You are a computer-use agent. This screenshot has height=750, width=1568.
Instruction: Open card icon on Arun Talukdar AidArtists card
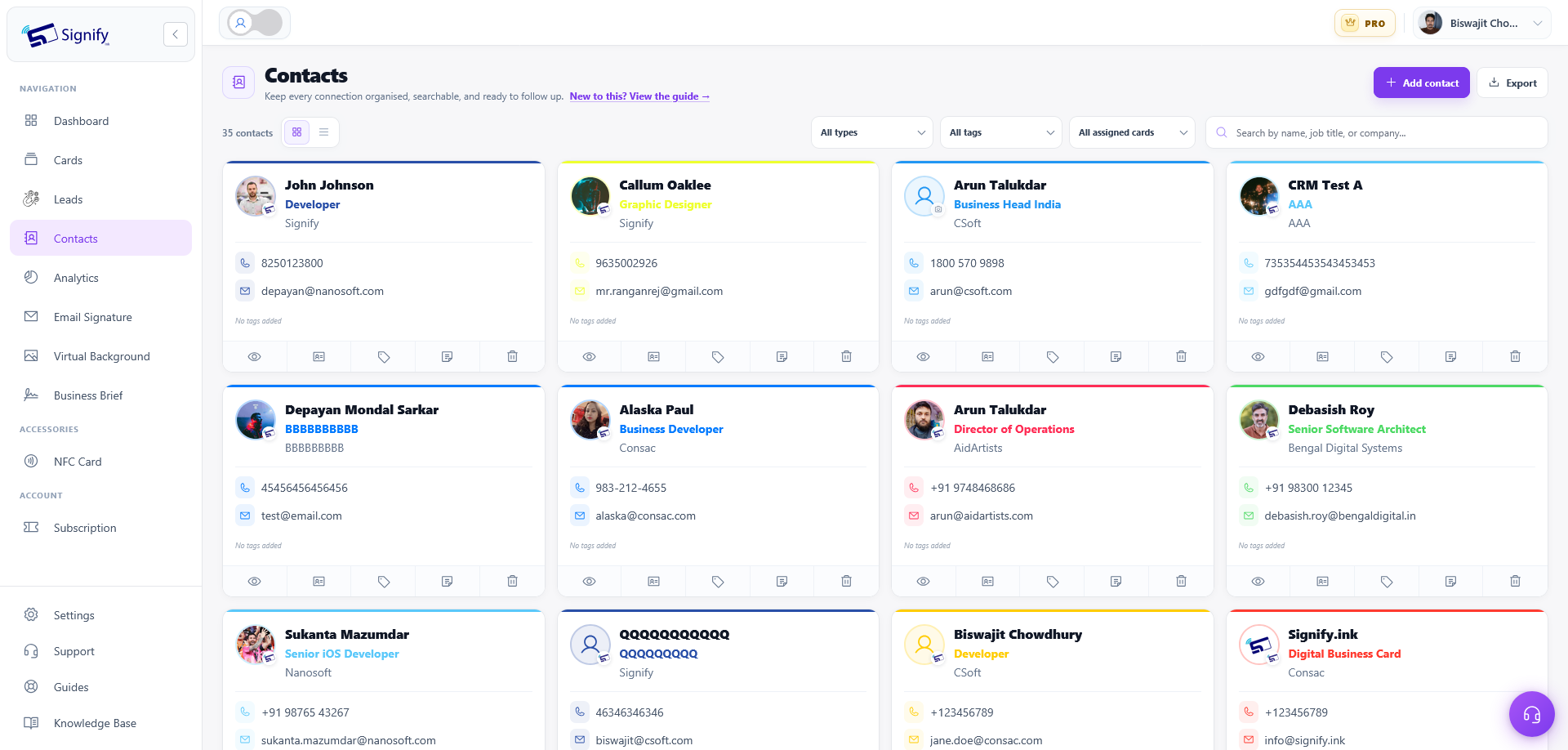988,581
